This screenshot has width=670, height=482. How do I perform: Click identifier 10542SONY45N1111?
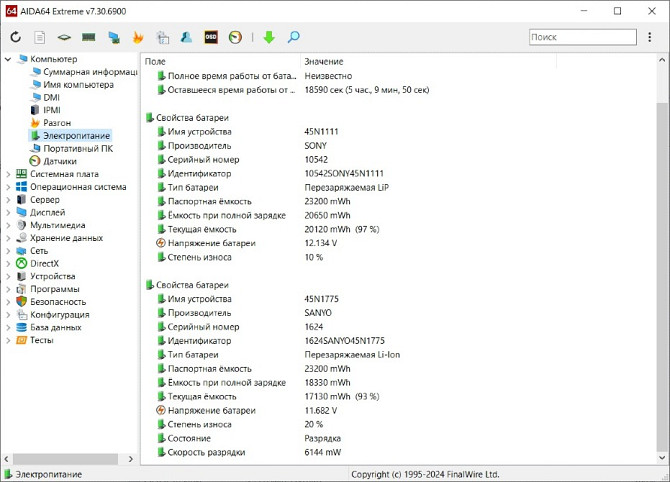click(x=344, y=173)
